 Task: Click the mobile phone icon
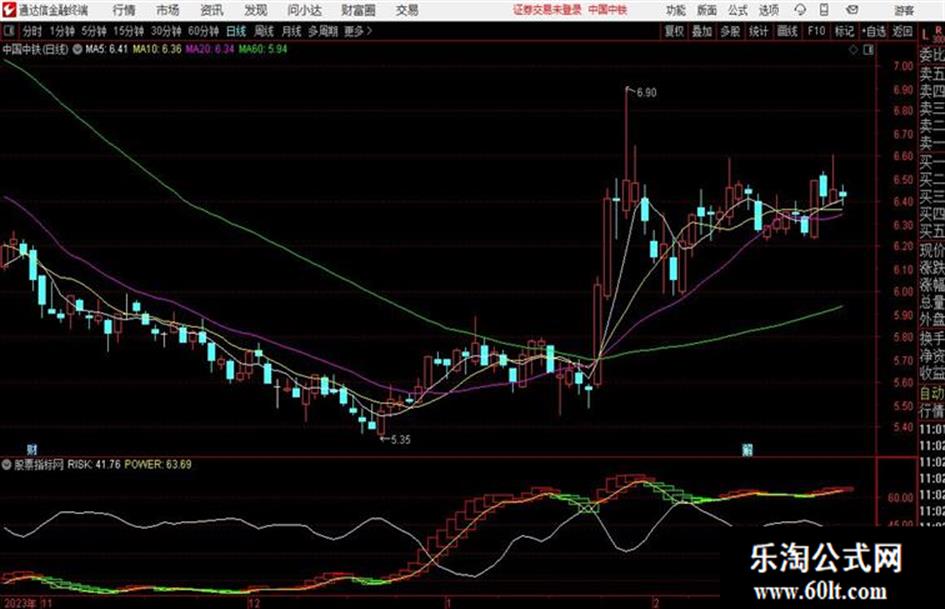tap(824, 10)
